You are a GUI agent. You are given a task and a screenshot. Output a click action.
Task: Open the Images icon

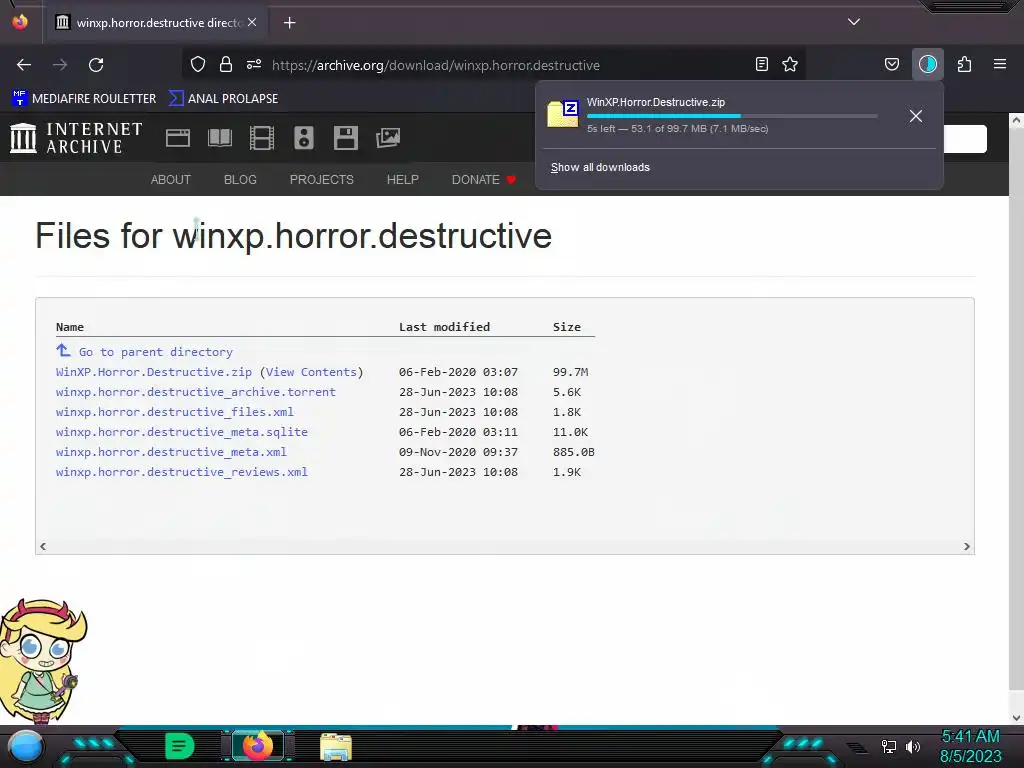pos(388,138)
